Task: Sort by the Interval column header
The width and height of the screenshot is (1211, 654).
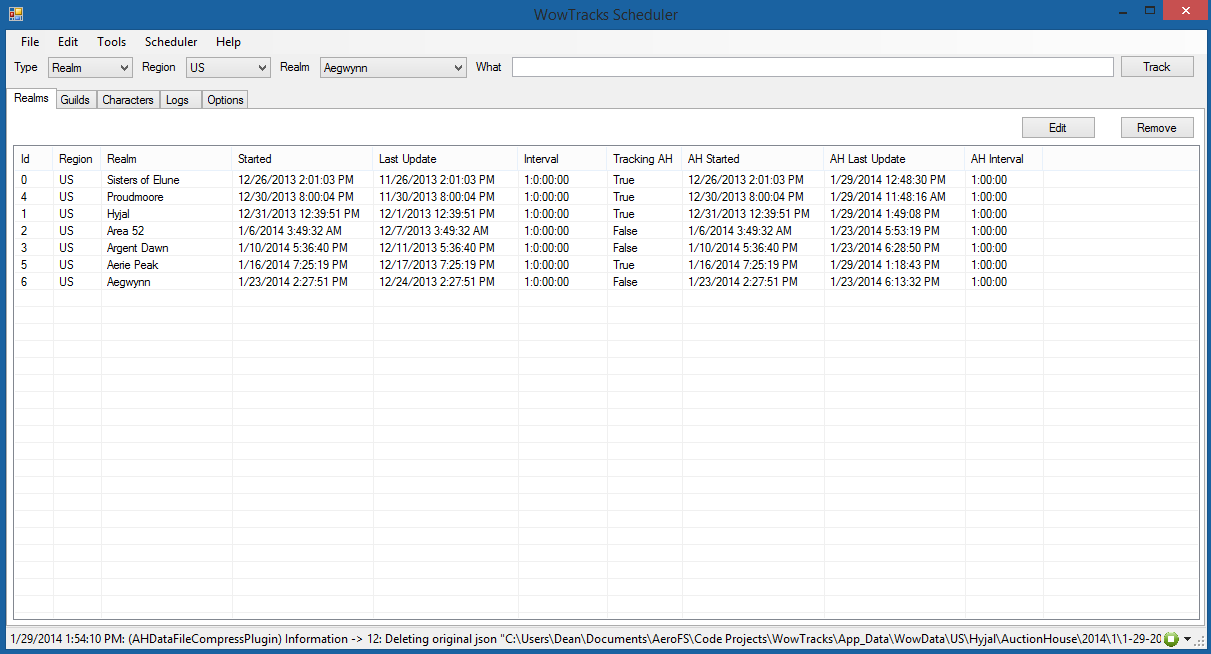Action: [x=563, y=159]
